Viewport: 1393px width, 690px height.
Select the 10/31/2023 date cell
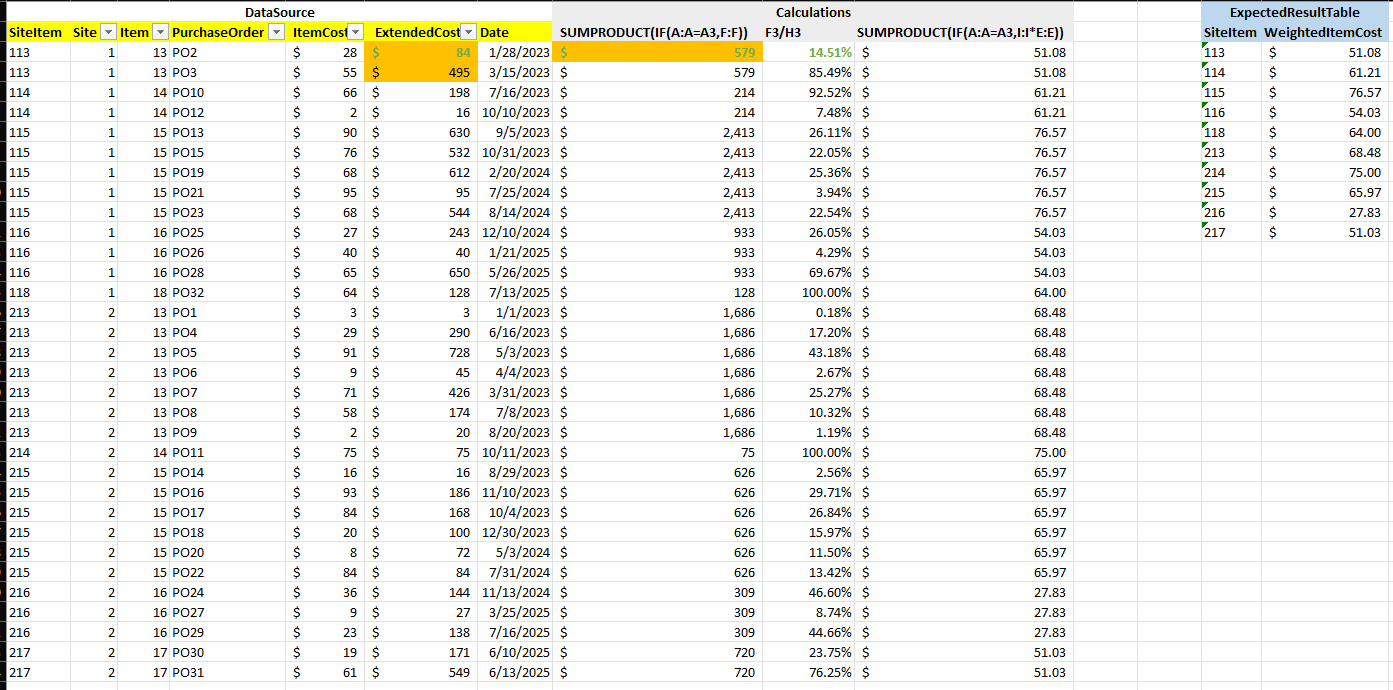pyautogui.click(x=515, y=152)
